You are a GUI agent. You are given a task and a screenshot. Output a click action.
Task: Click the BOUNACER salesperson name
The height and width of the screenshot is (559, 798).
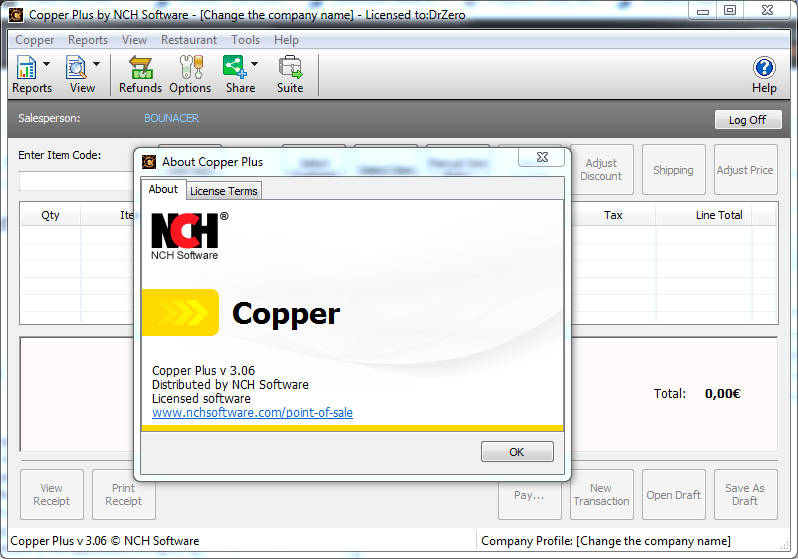click(172, 118)
